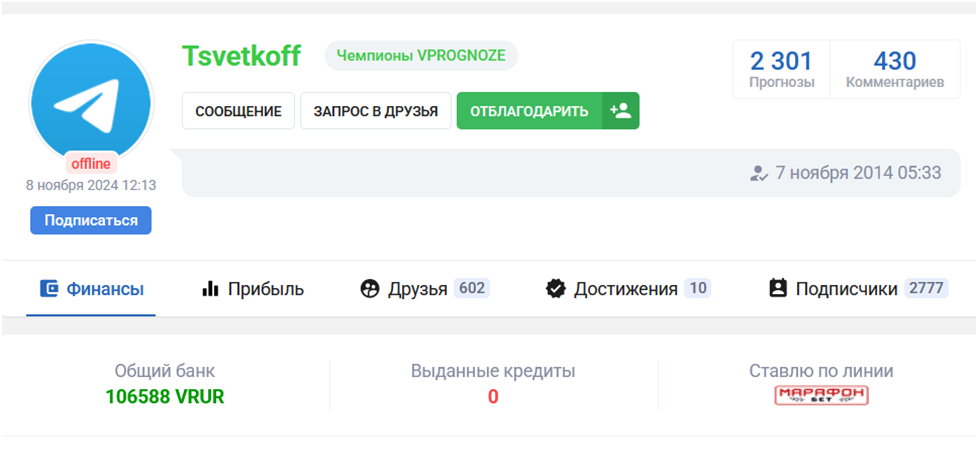Click the blue Подписаться button
The image size is (978, 468).
[x=91, y=220]
